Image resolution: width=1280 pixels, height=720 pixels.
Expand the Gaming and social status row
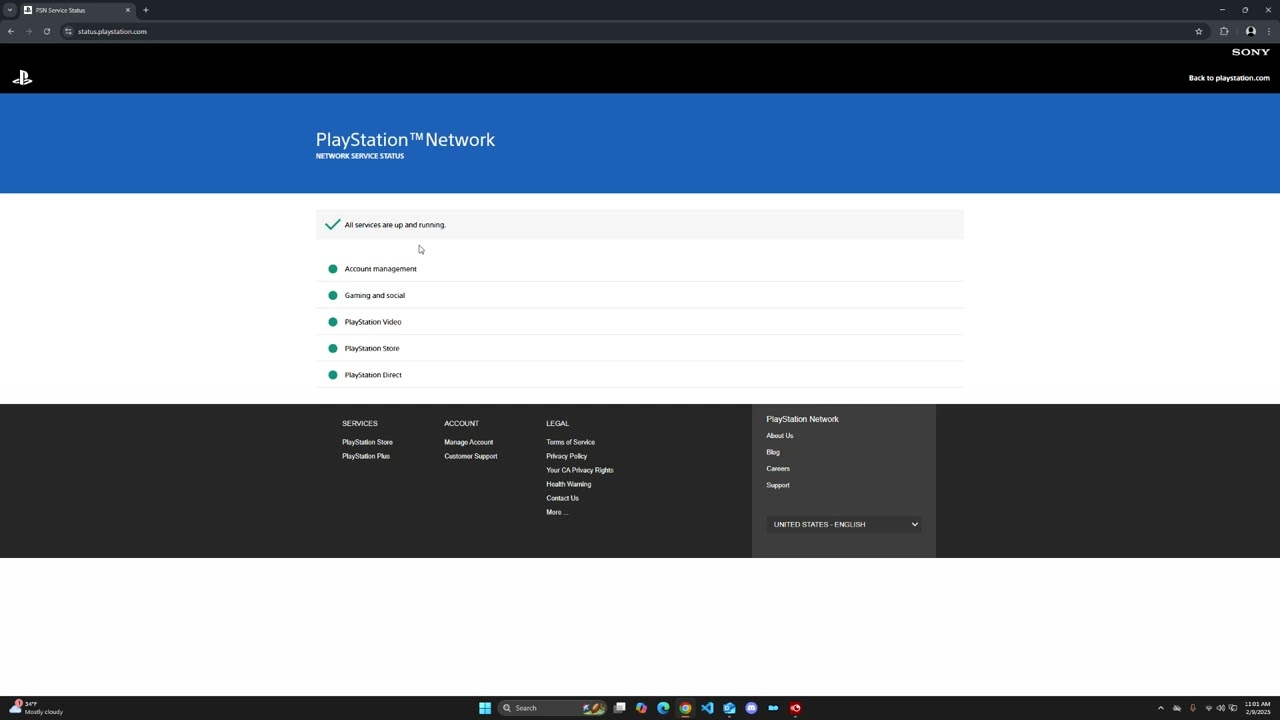tap(640, 295)
